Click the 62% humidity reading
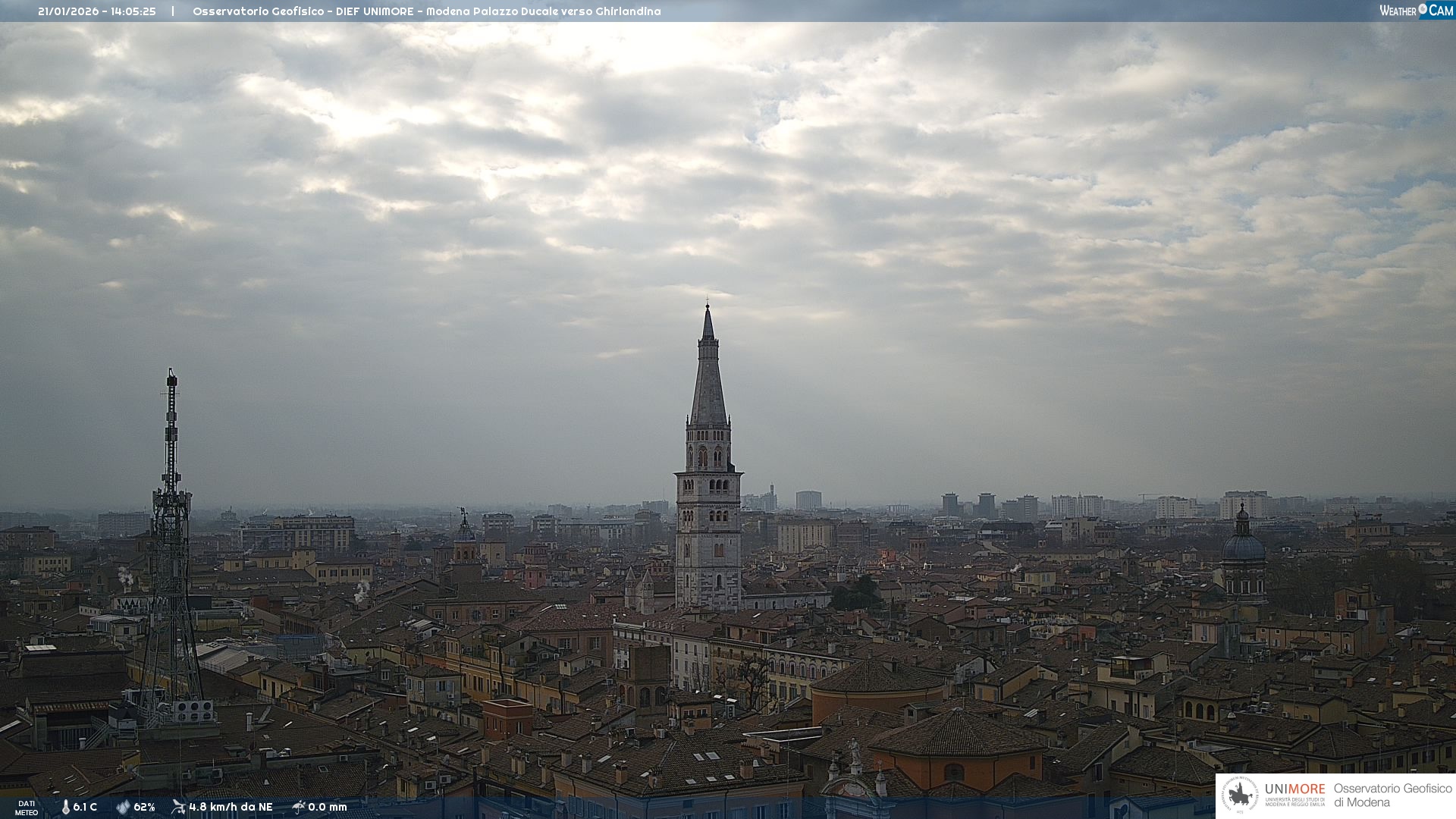The image size is (1456, 819). coord(144,807)
